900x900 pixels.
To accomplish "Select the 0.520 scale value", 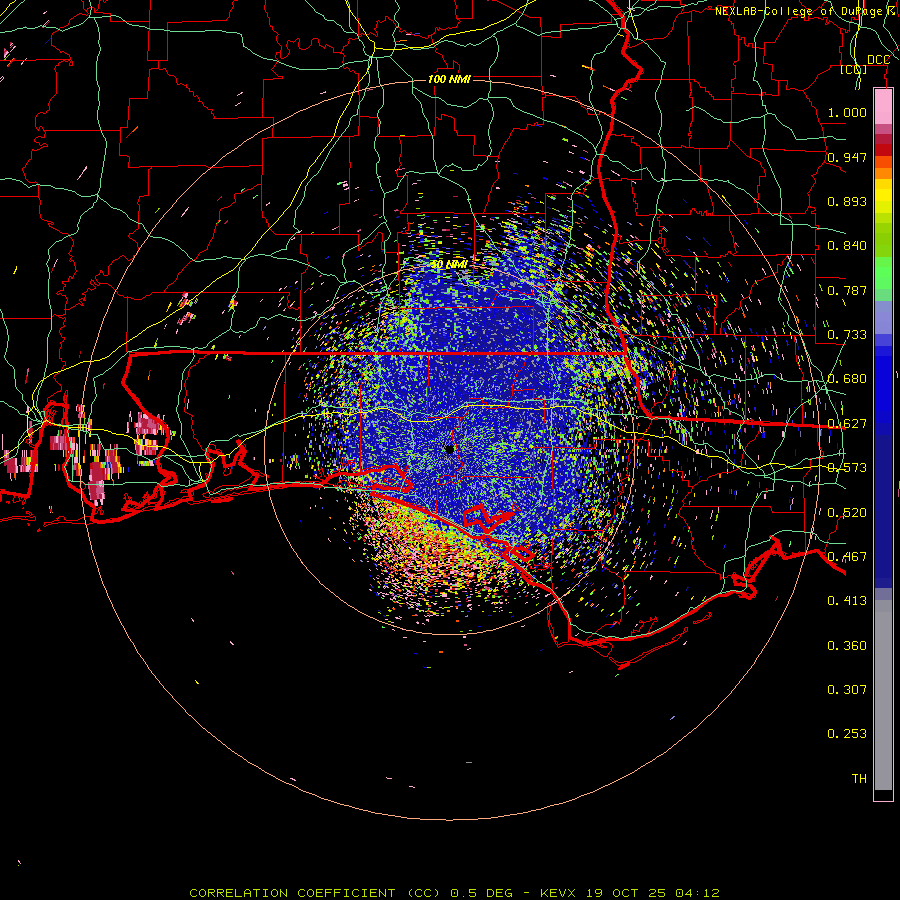I will [847, 513].
